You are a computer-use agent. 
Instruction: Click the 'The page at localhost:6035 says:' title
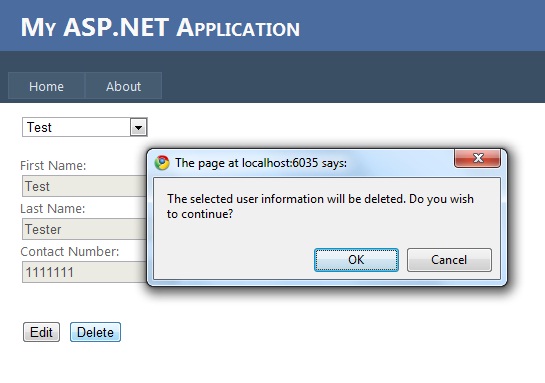click(261, 163)
